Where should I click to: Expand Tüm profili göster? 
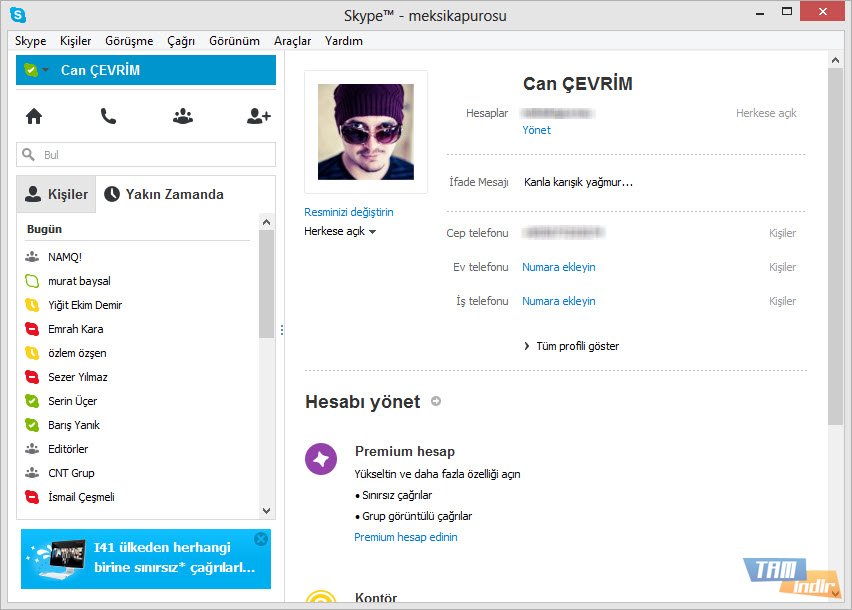click(571, 346)
